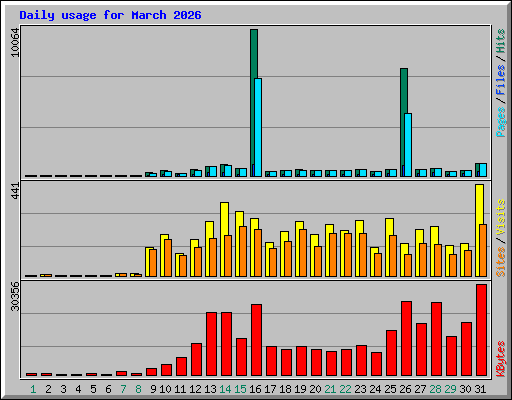Click the orange Sites bar for day 31
Screen dimensions: 512x400
tap(483, 250)
